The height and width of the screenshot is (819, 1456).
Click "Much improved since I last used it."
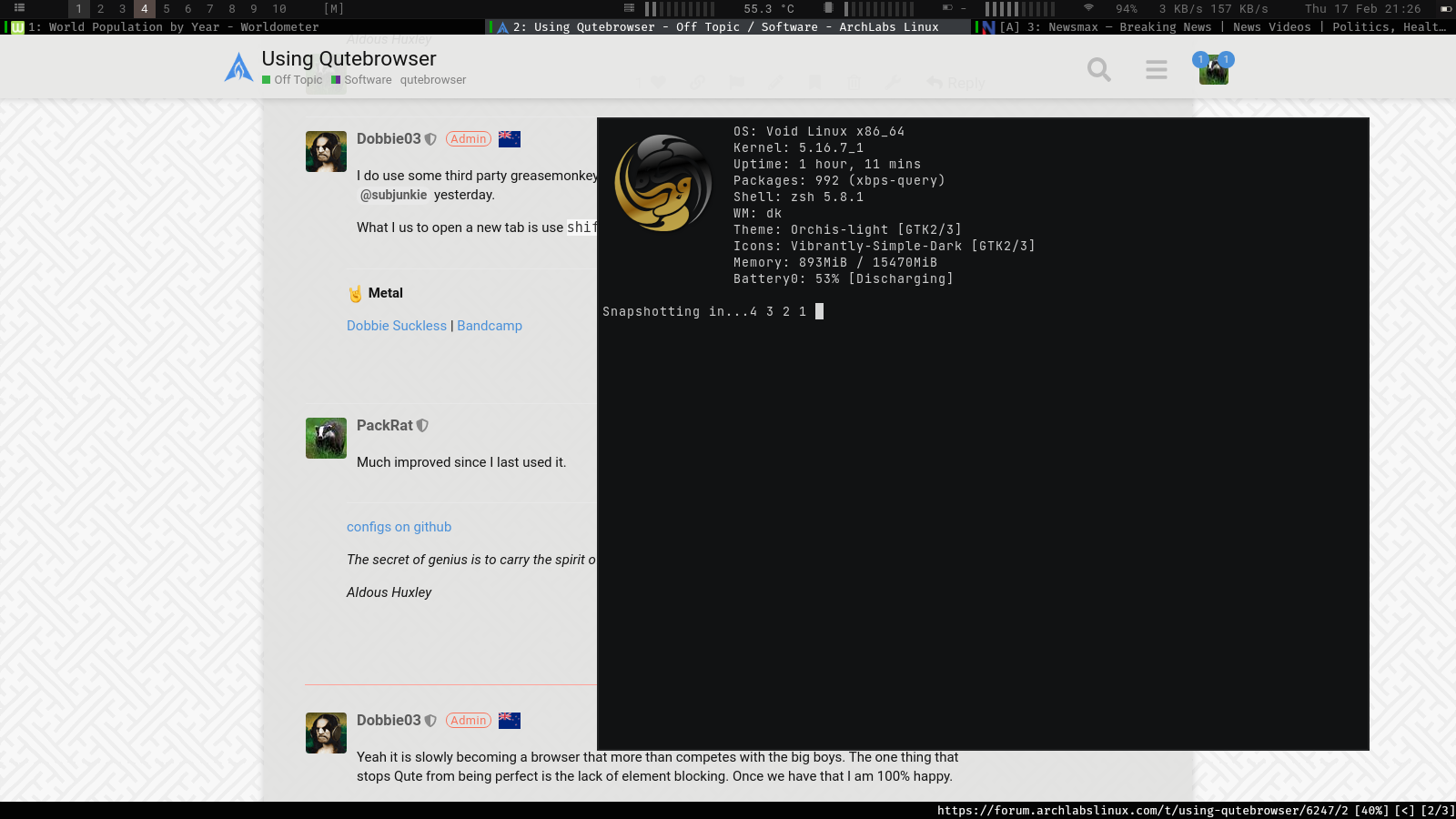coord(461,462)
